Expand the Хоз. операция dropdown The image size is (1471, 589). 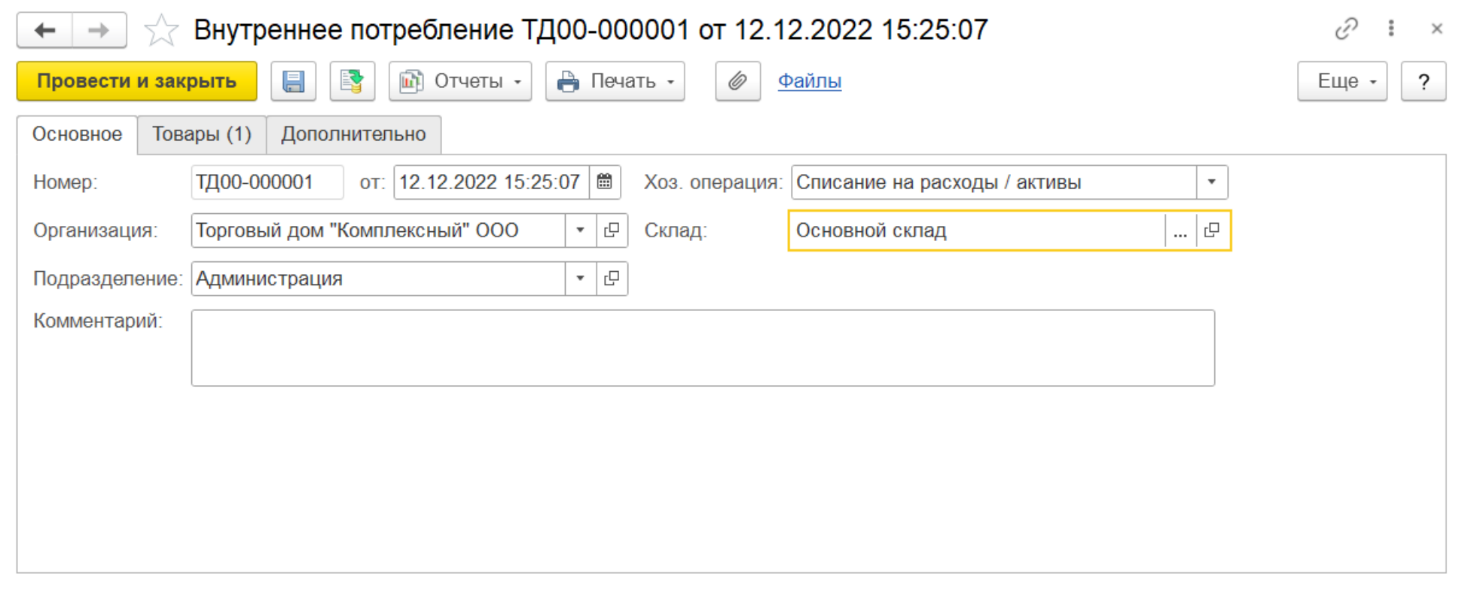point(1211,183)
